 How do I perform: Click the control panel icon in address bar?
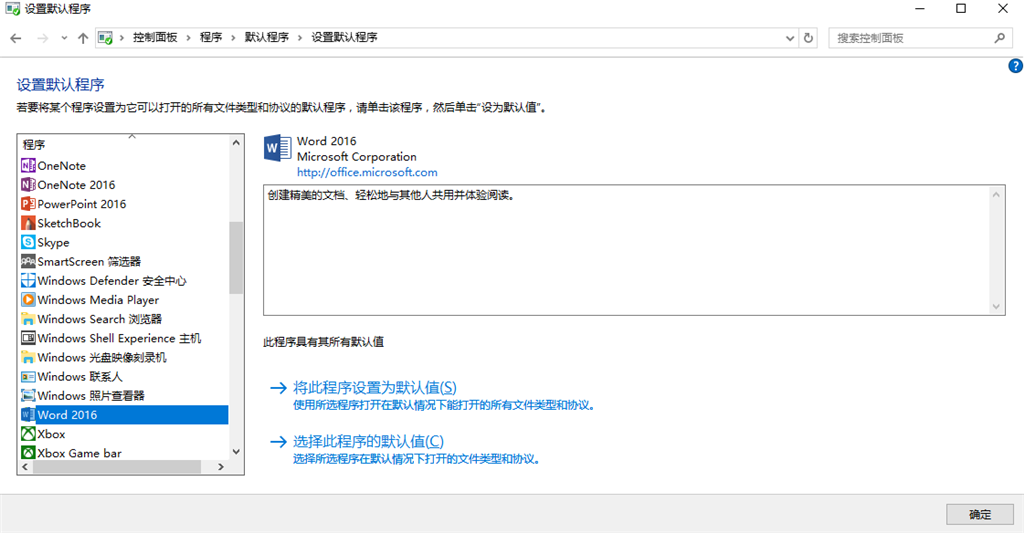tap(105, 38)
